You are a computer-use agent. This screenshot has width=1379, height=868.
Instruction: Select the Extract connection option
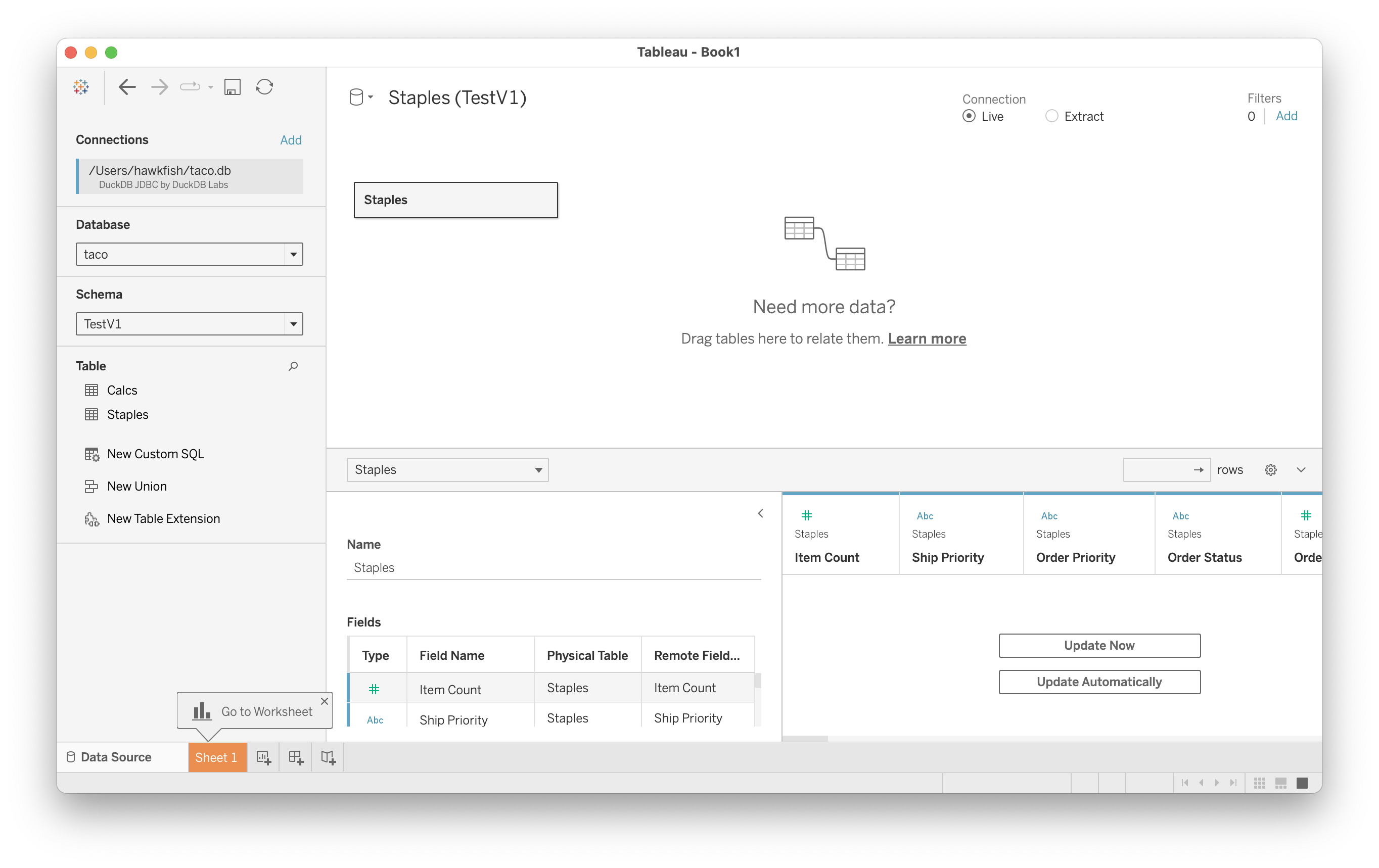point(1051,116)
